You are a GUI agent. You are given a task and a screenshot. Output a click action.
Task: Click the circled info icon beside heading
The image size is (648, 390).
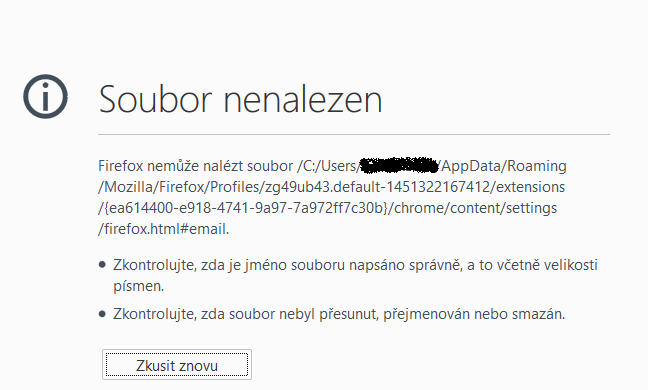[x=45, y=97]
